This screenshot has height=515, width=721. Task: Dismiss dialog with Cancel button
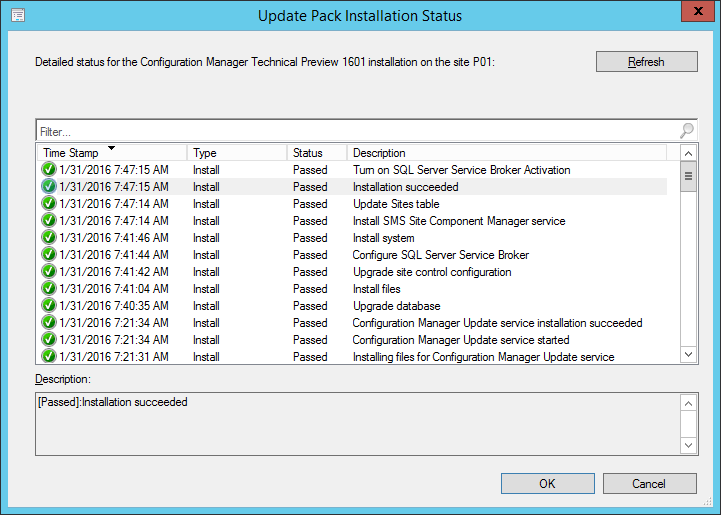[x=649, y=484]
